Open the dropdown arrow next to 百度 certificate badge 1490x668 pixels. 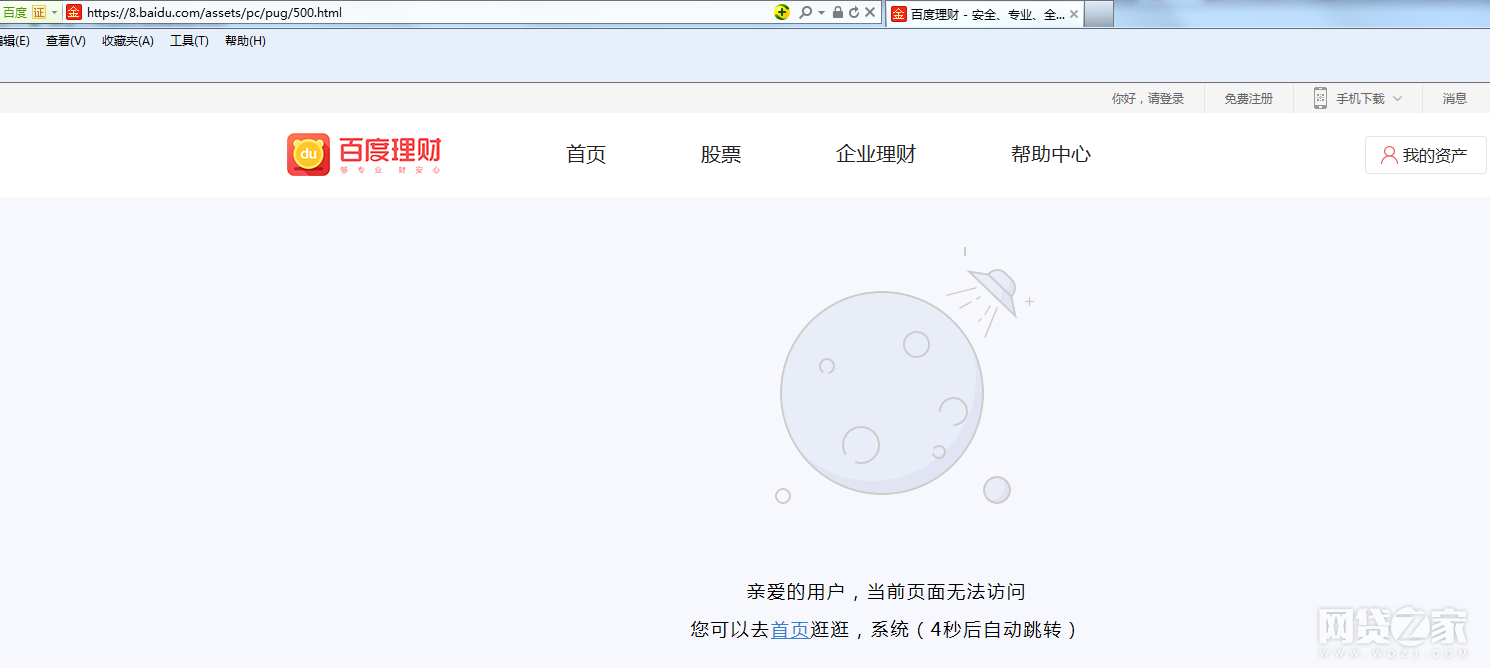click(x=55, y=13)
